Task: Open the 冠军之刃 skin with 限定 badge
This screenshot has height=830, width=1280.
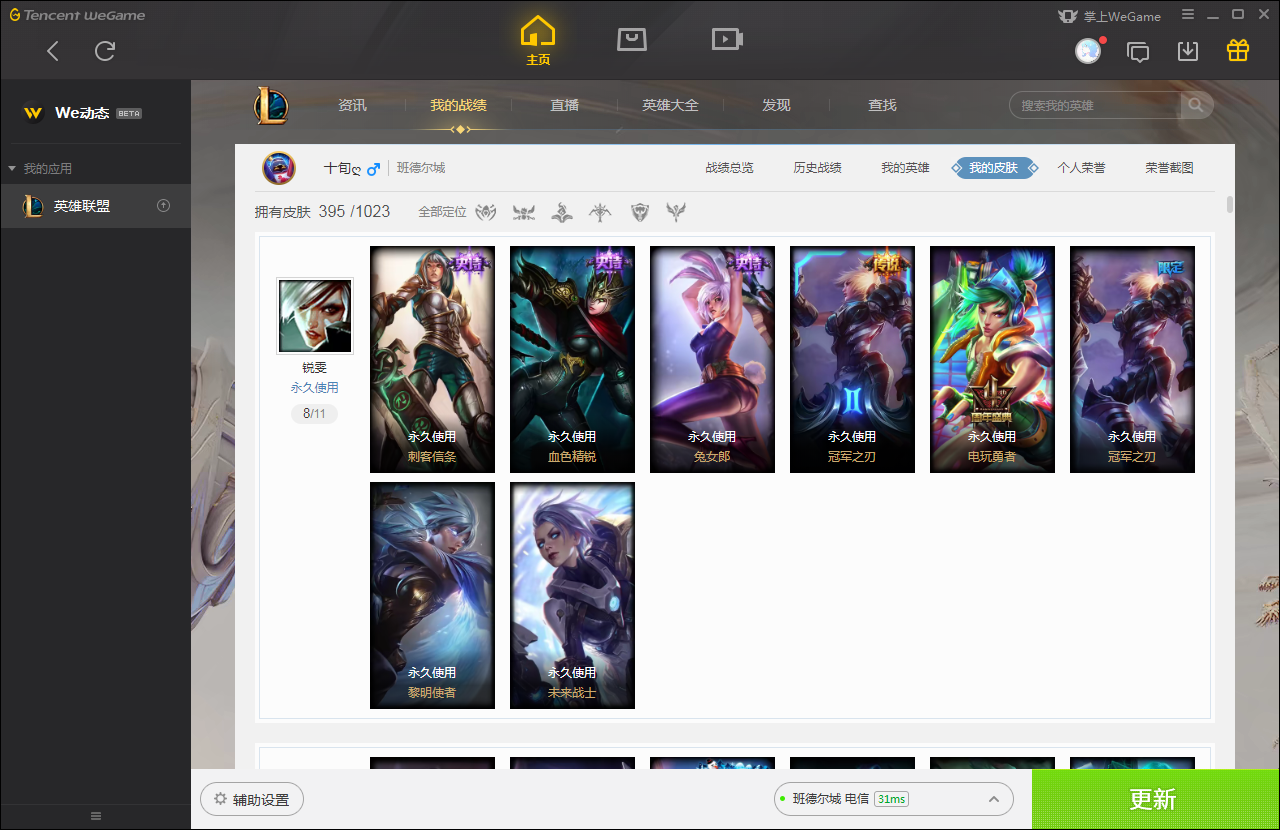Action: (x=1132, y=359)
